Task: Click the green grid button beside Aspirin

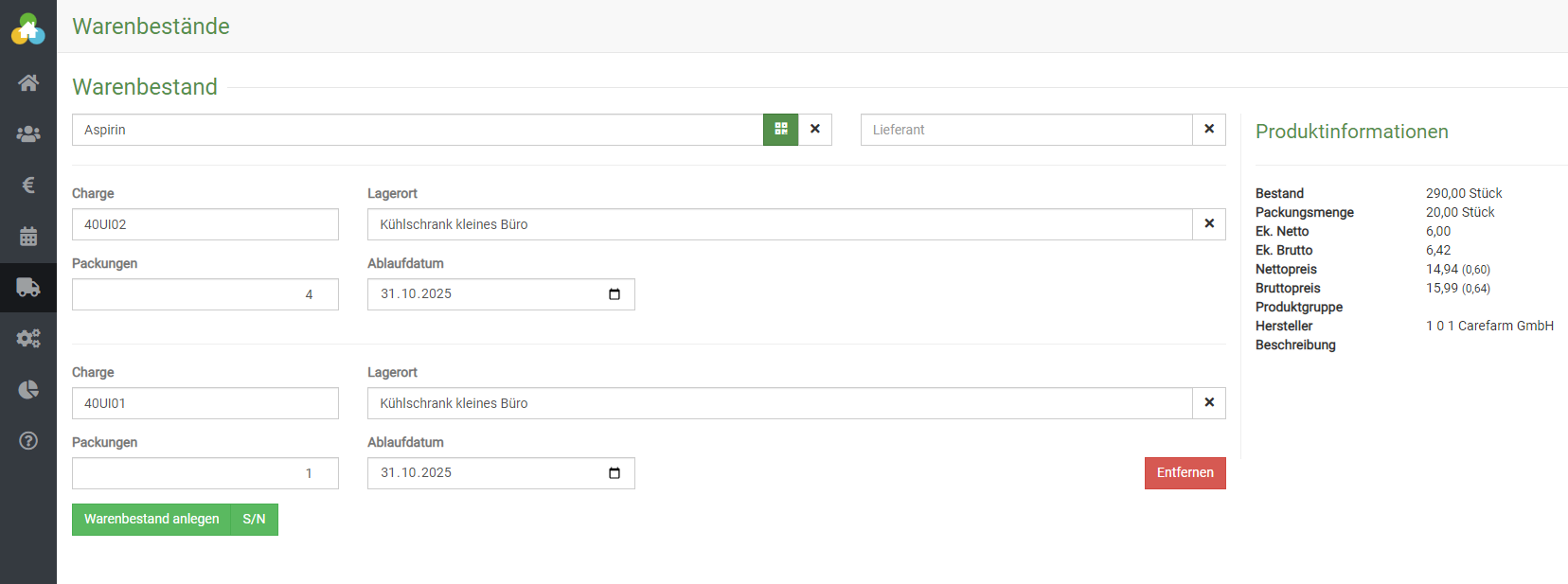Action: tap(781, 130)
